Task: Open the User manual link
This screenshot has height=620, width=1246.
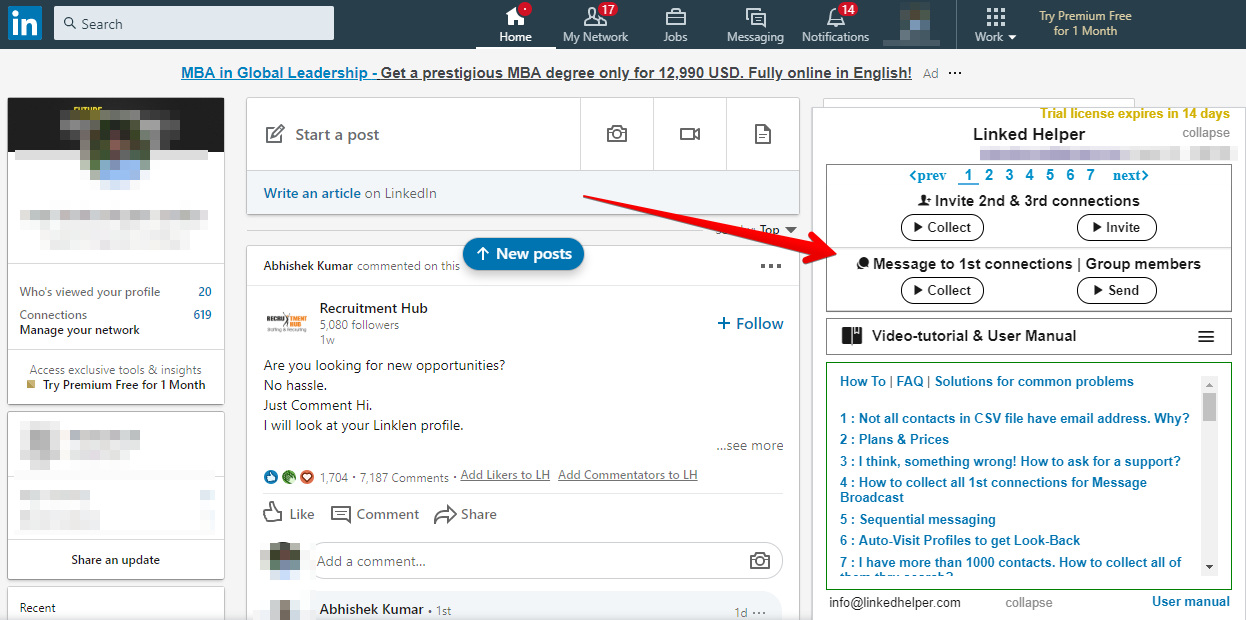Action: coord(1191,601)
